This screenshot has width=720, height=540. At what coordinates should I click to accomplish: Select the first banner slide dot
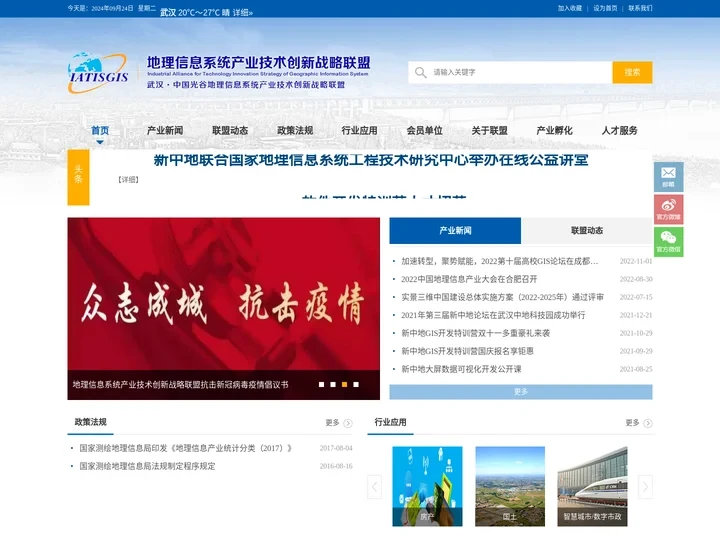pos(321,384)
